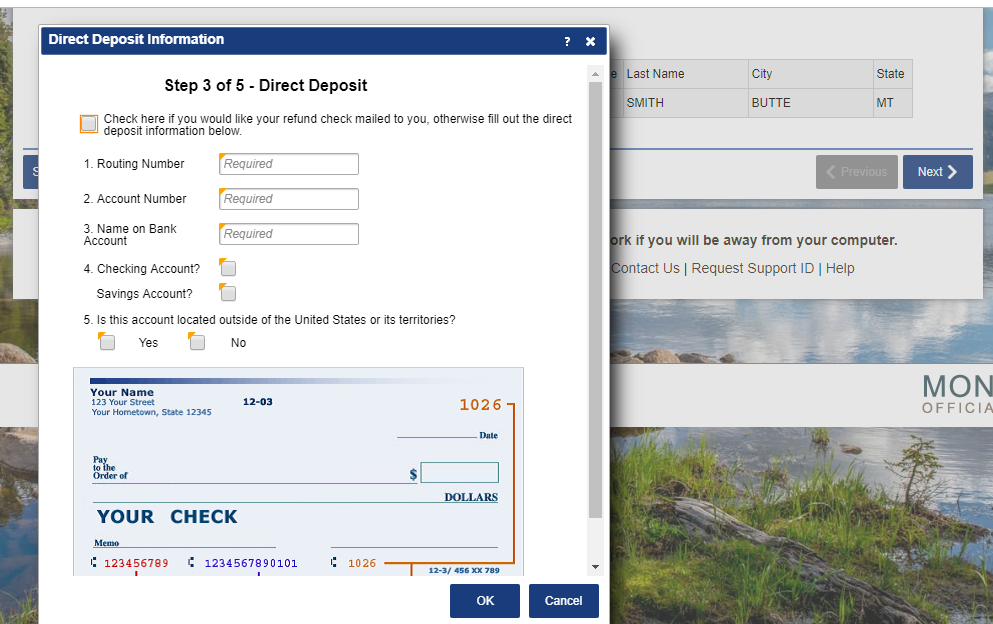Mark the Savings Account checkbox
Viewport: 993px width, 624px height.
pos(227,293)
